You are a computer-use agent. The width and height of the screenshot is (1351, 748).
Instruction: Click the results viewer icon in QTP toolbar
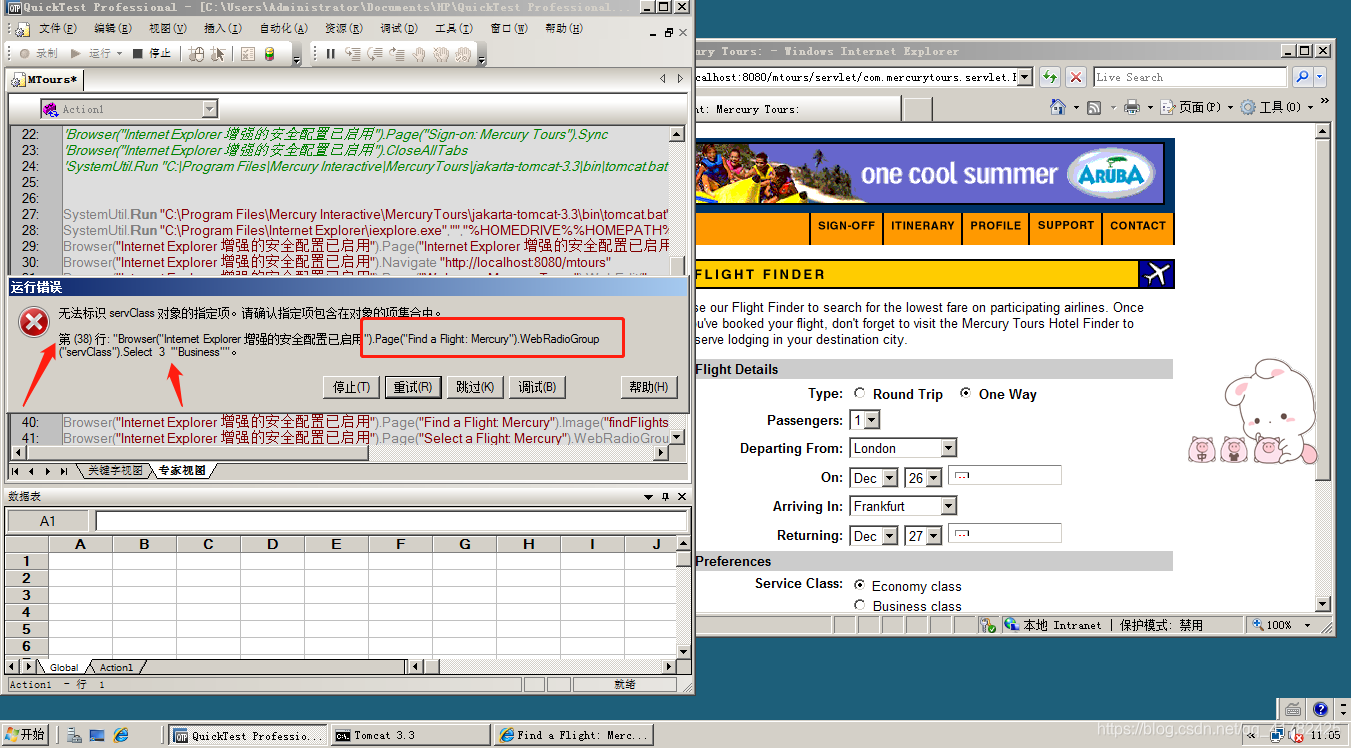pyautogui.click(x=247, y=53)
